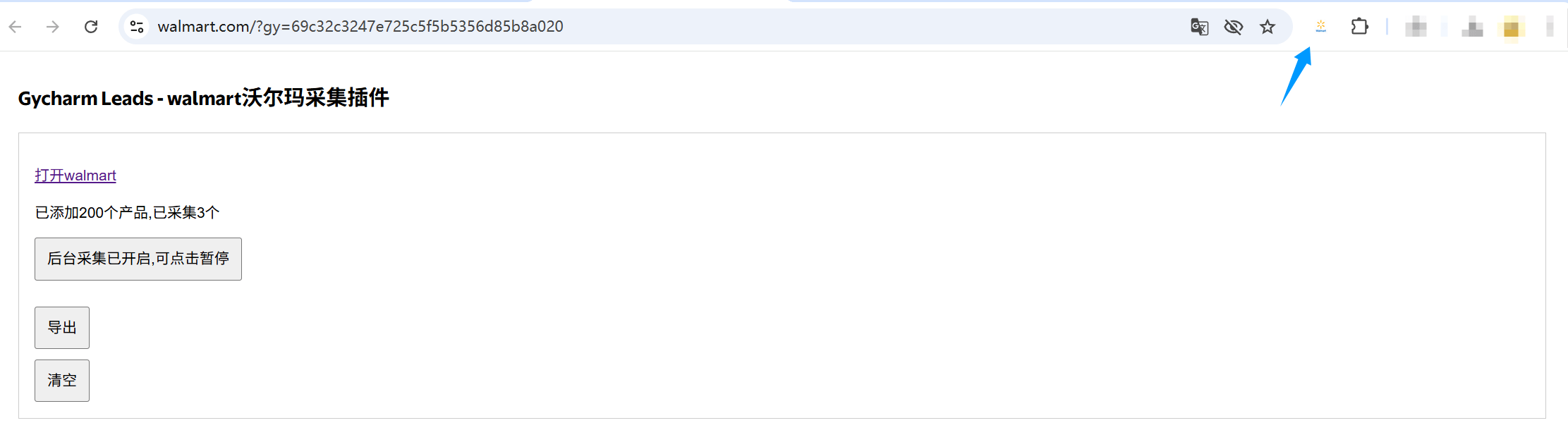Click the crossed-out eye tracking-protection icon
This screenshot has height=430, width=1568.
tap(1233, 27)
